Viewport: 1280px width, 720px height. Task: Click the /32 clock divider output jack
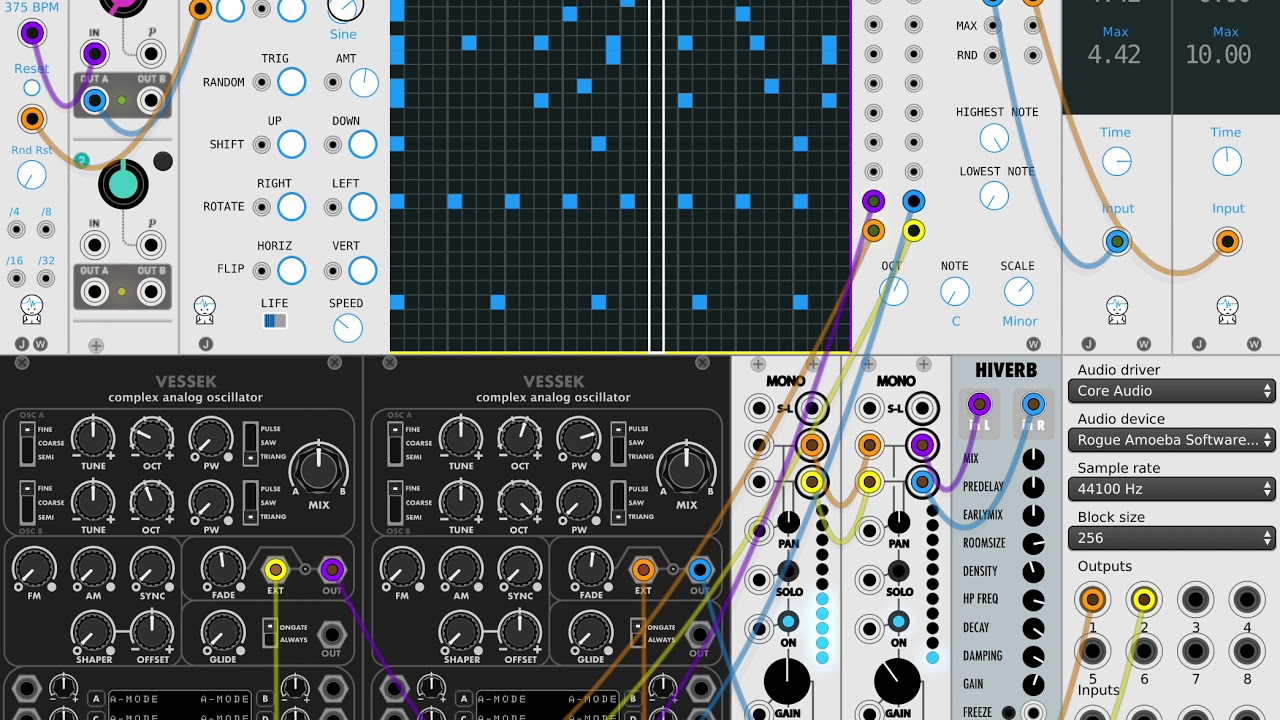46,278
